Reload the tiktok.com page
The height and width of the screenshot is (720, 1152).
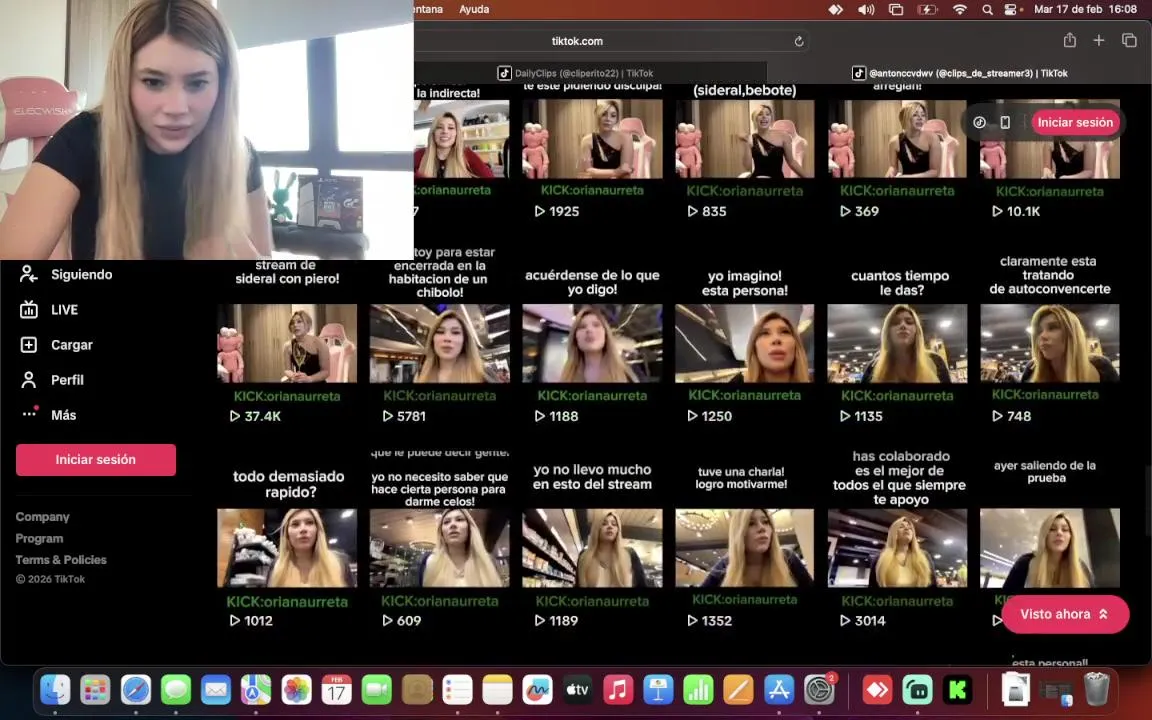coord(799,41)
